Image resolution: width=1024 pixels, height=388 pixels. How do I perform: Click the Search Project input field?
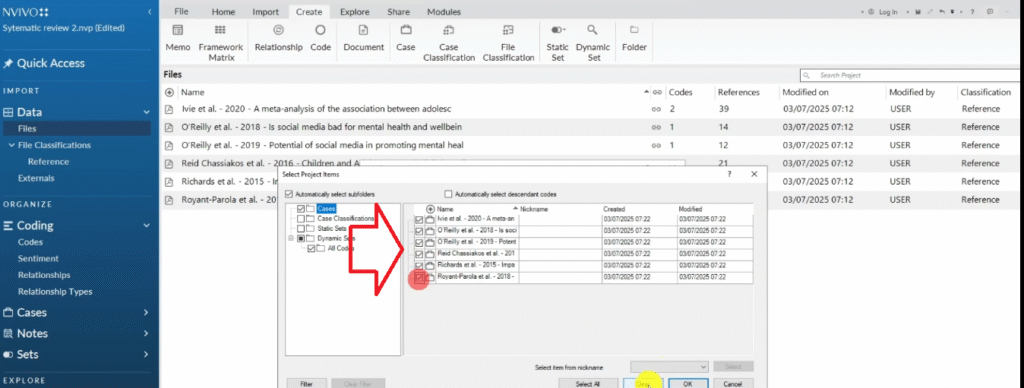pyautogui.click(x=911, y=75)
